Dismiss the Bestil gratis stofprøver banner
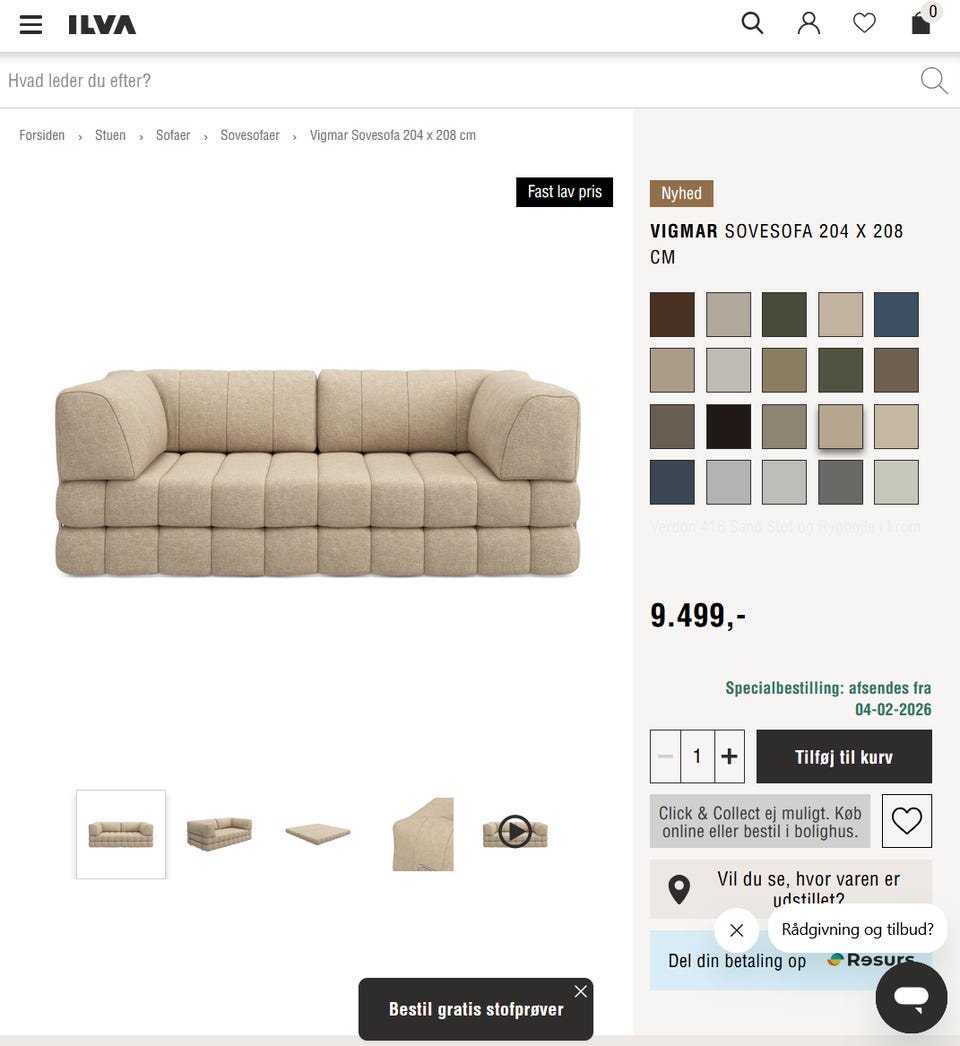Image resolution: width=960 pixels, height=1046 pixels. point(580,991)
